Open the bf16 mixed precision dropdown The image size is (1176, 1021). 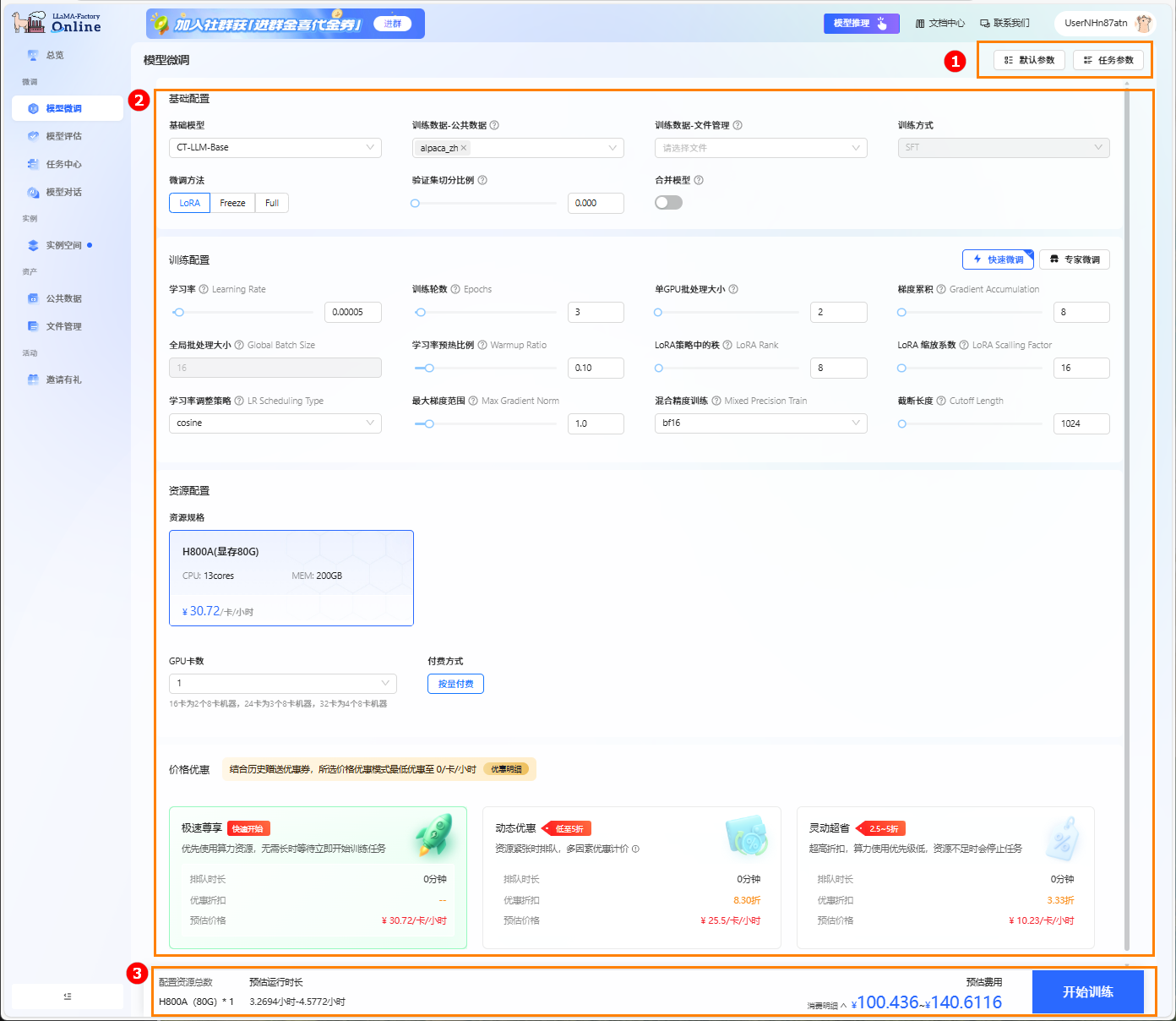click(760, 423)
